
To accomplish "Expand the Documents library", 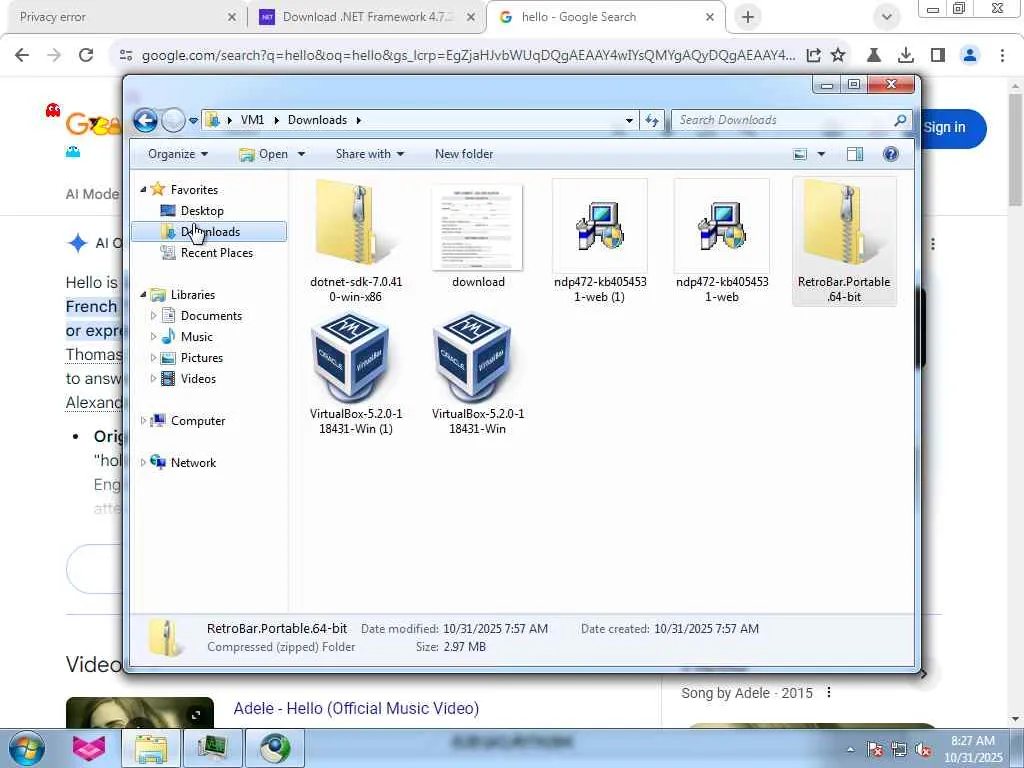I will coord(153,316).
